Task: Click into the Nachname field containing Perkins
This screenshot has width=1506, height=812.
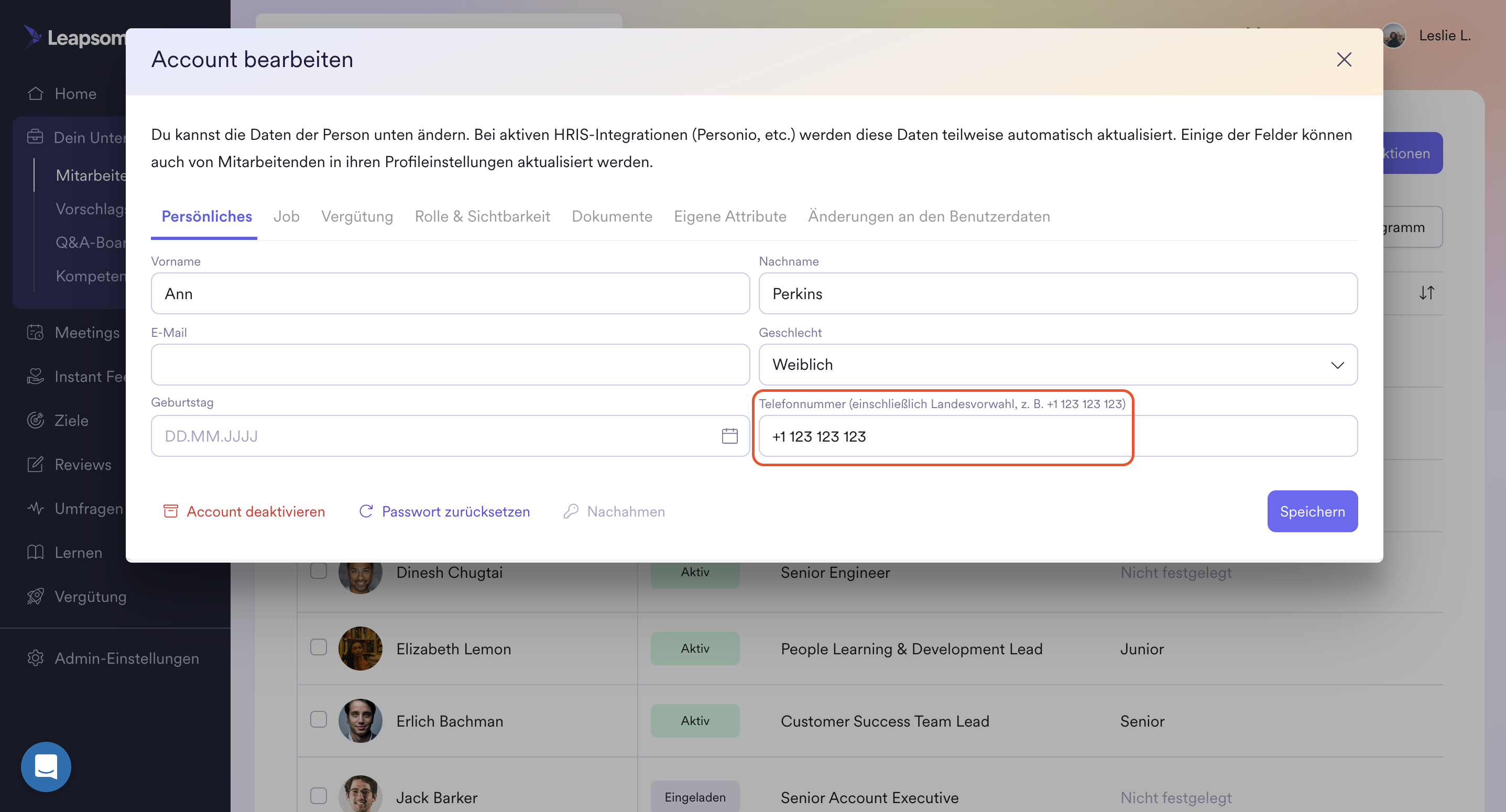Action: point(1057,293)
